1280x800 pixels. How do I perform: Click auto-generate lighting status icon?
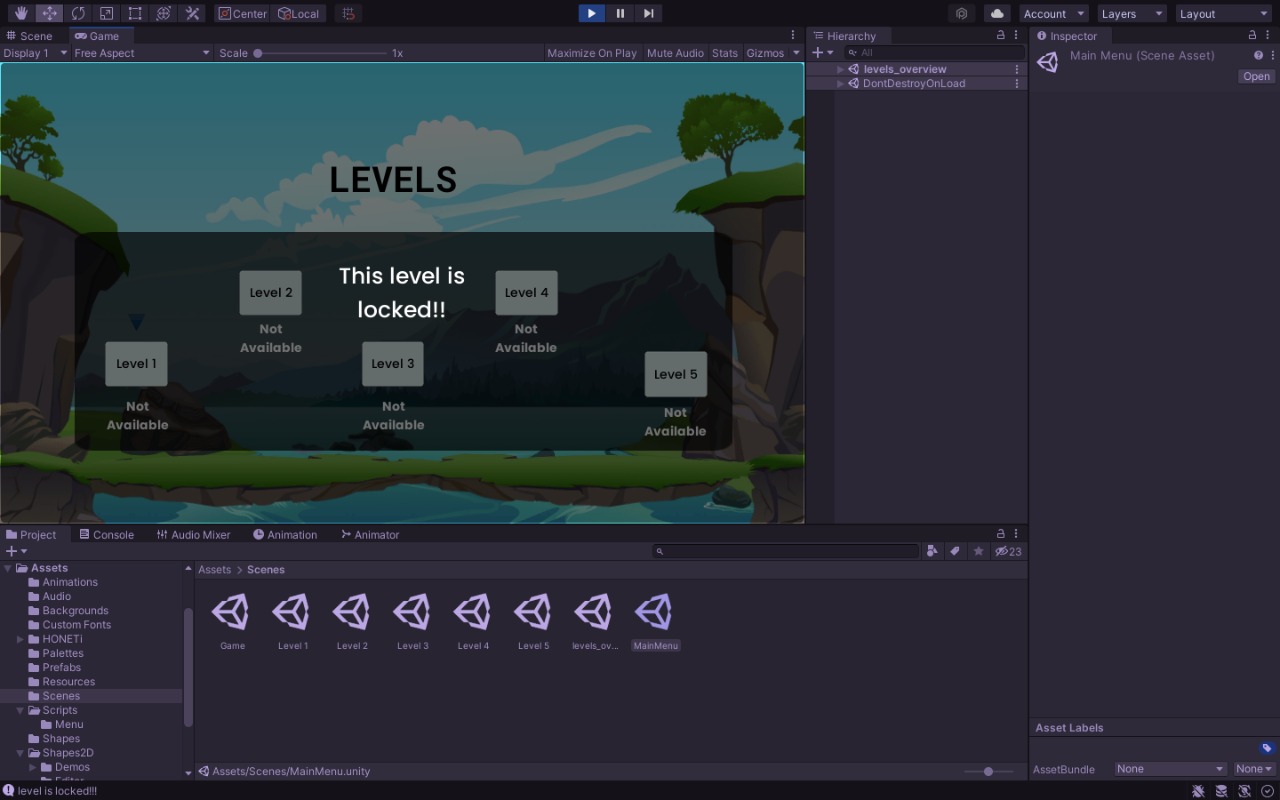(1244, 791)
